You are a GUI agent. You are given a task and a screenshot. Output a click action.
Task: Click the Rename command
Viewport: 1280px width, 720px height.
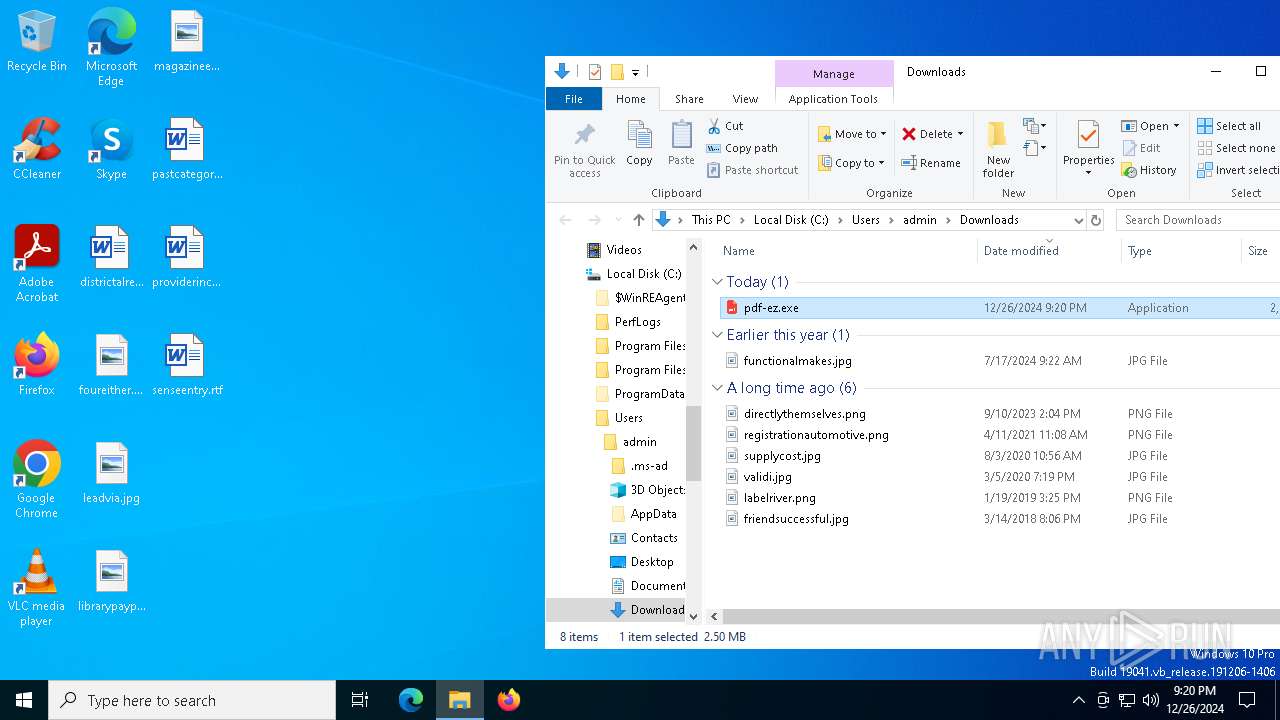[930, 163]
